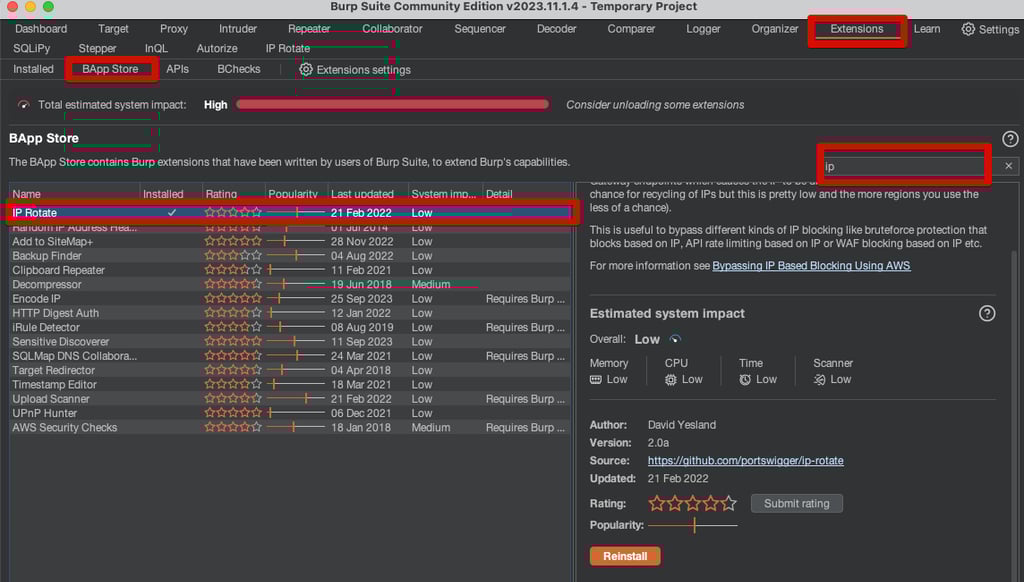1024x582 pixels.
Task: Click the Scanner impact icon
Action: click(820, 380)
